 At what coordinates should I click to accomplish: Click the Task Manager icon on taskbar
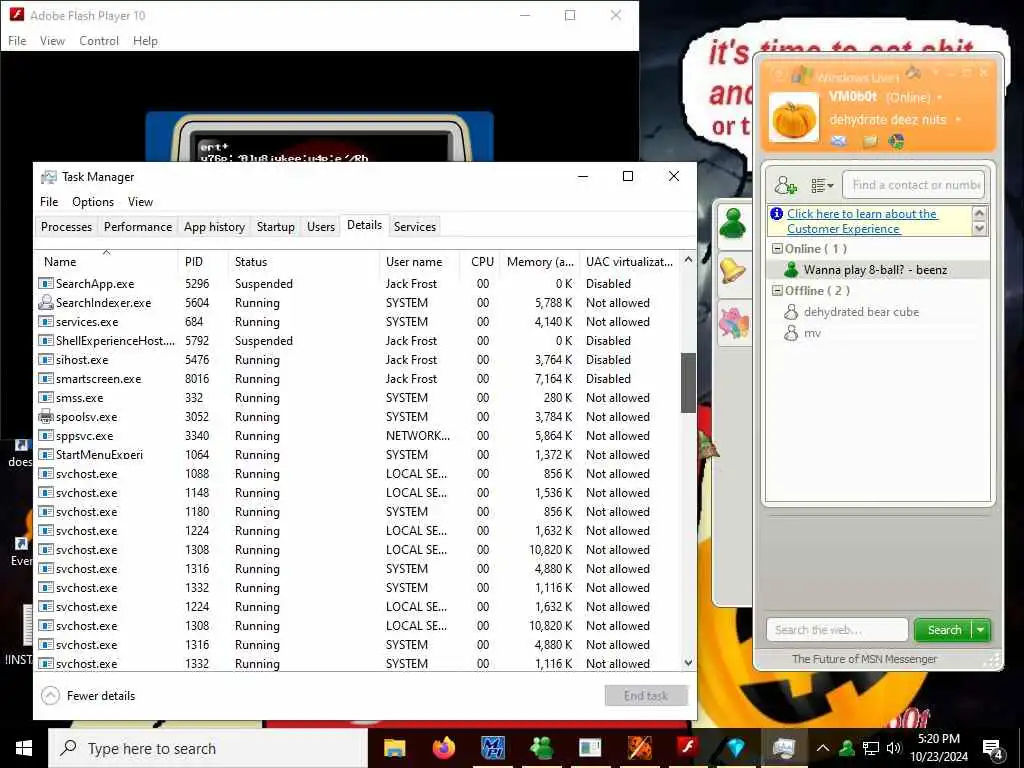pos(783,748)
